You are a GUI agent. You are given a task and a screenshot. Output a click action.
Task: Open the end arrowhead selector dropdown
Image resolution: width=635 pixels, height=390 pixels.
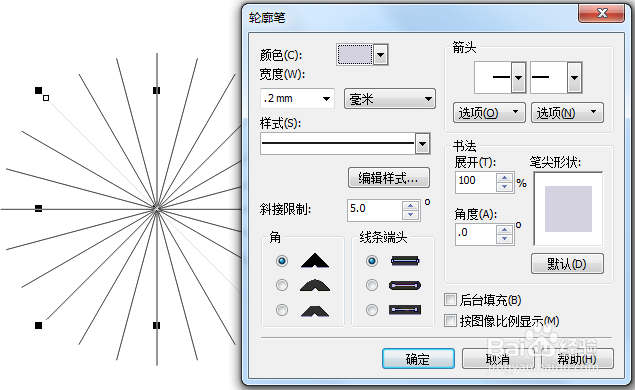click(x=574, y=77)
